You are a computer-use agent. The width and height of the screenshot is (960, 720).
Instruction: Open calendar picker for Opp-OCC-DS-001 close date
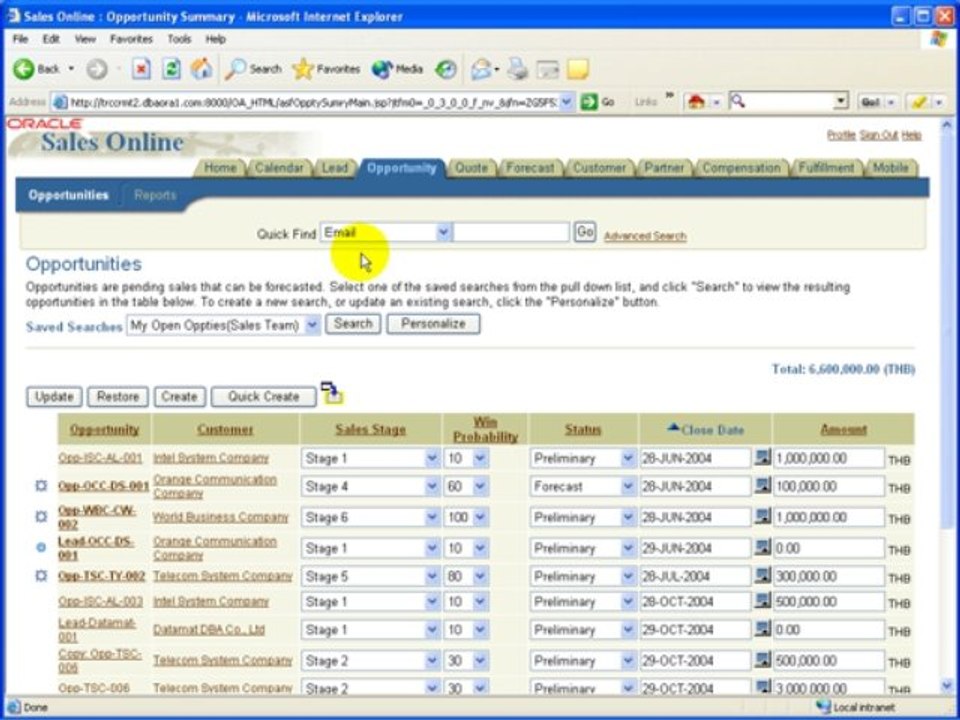point(762,486)
